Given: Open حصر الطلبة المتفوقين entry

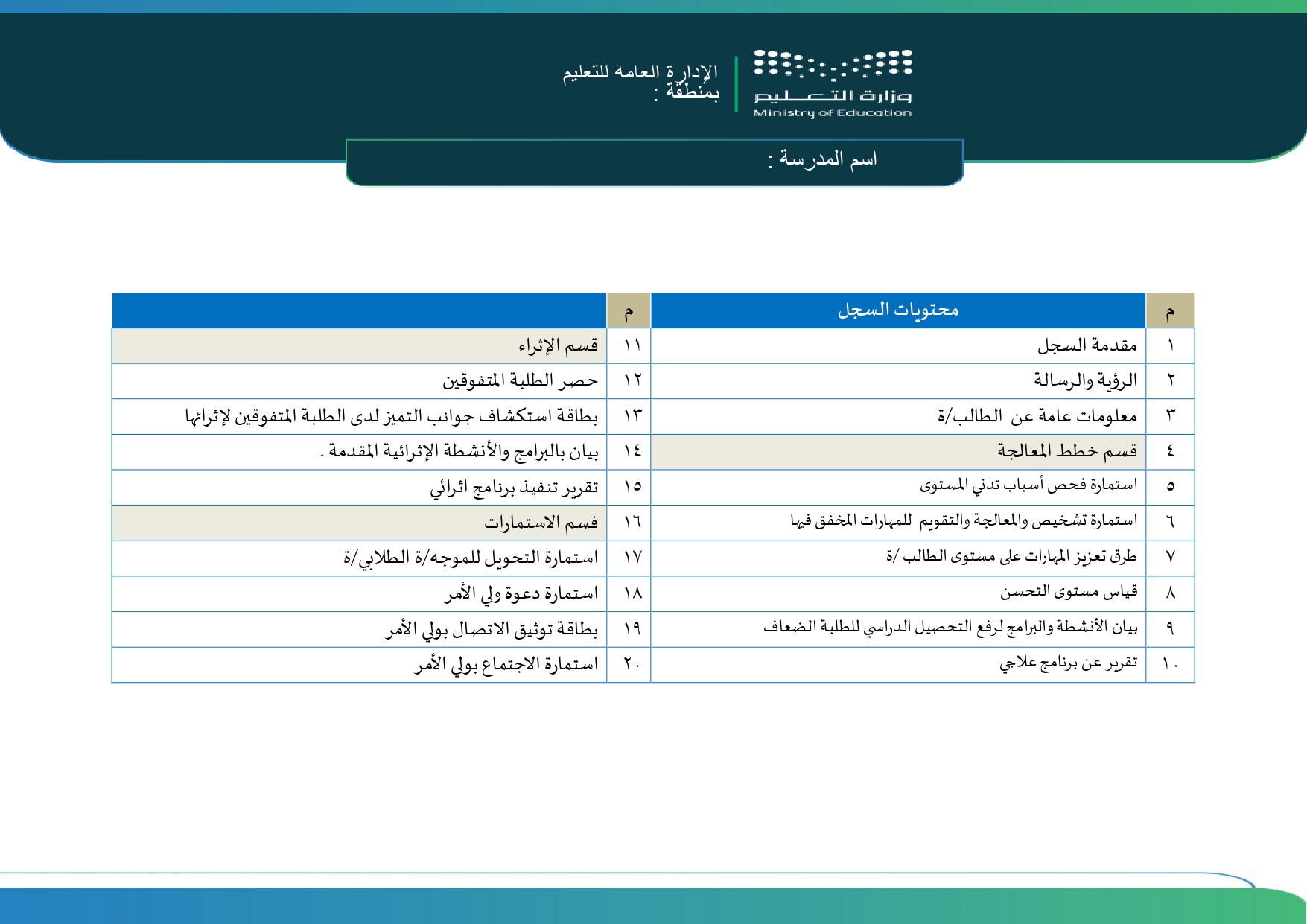Looking at the screenshot, I should click(x=520, y=380).
